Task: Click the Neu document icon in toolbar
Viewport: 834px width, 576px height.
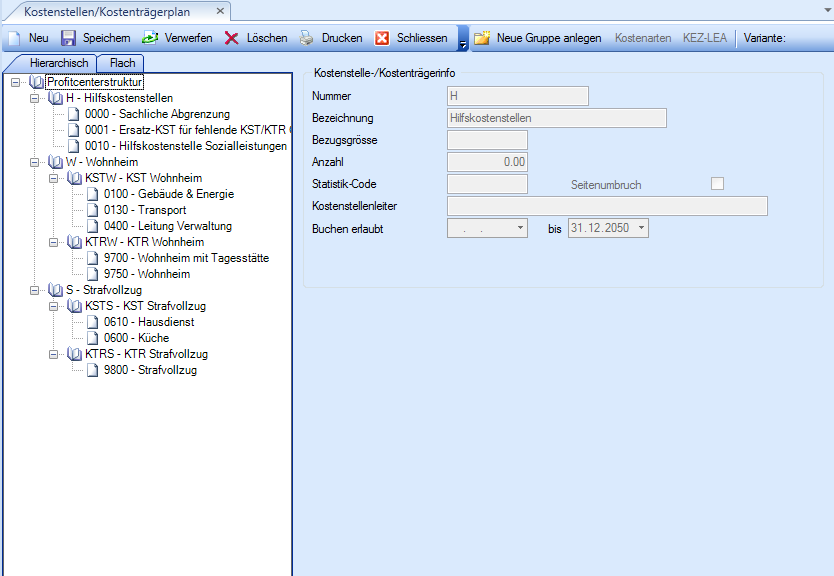Action: (x=14, y=38)
